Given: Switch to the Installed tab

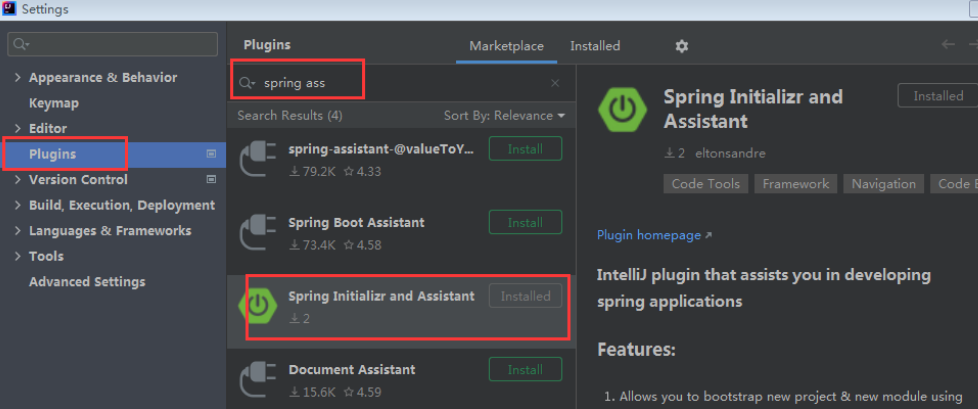Looking at the screenshot, I should coord(595,46).
